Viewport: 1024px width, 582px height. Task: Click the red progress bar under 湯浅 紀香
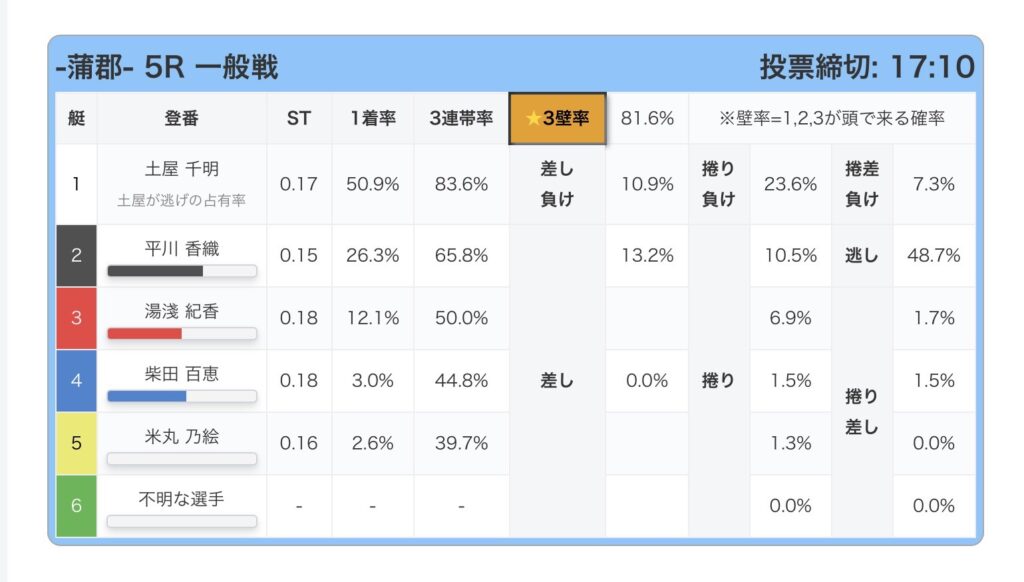(x=181, y=333)
